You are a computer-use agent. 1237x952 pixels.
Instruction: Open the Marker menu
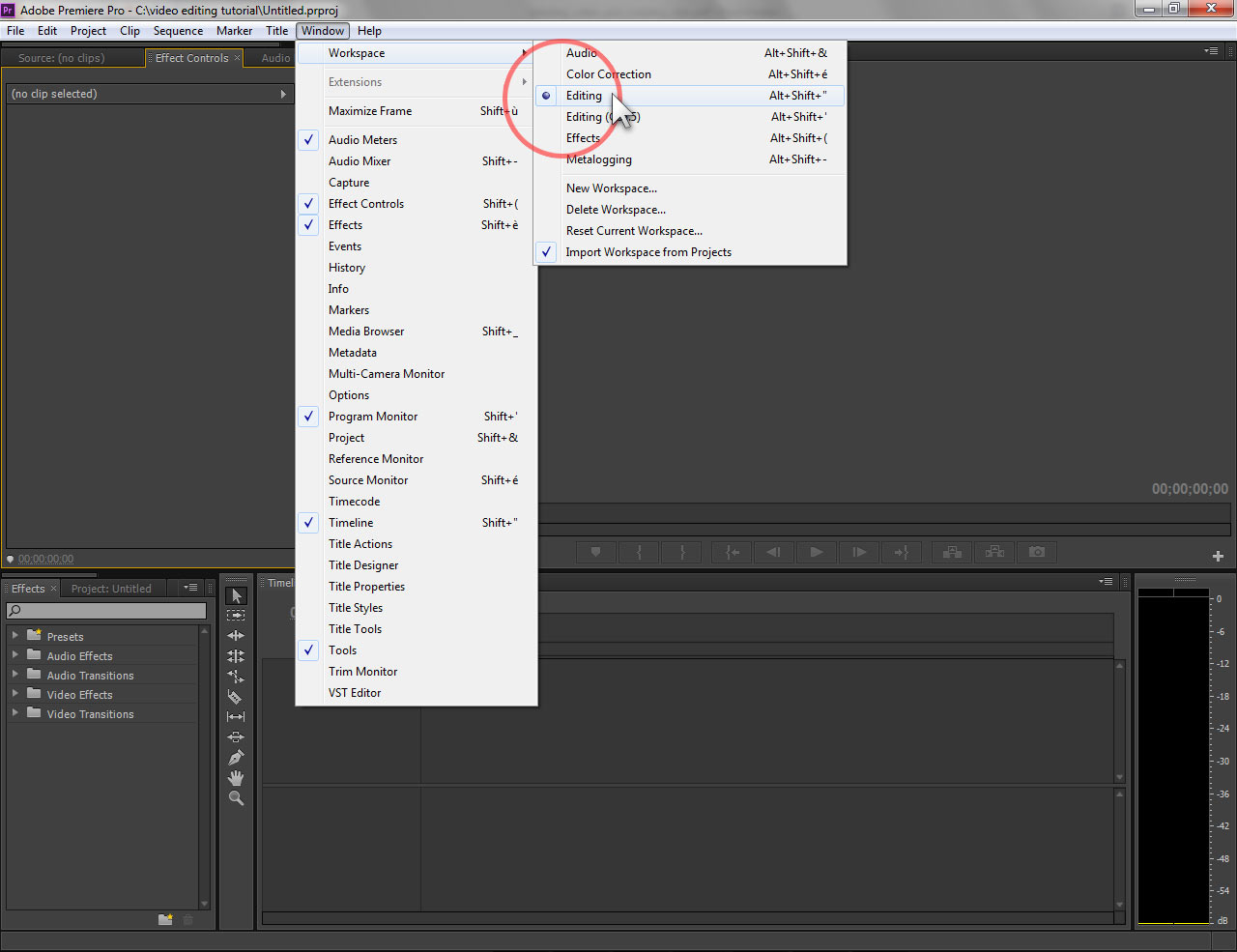(x=234, y=31)
